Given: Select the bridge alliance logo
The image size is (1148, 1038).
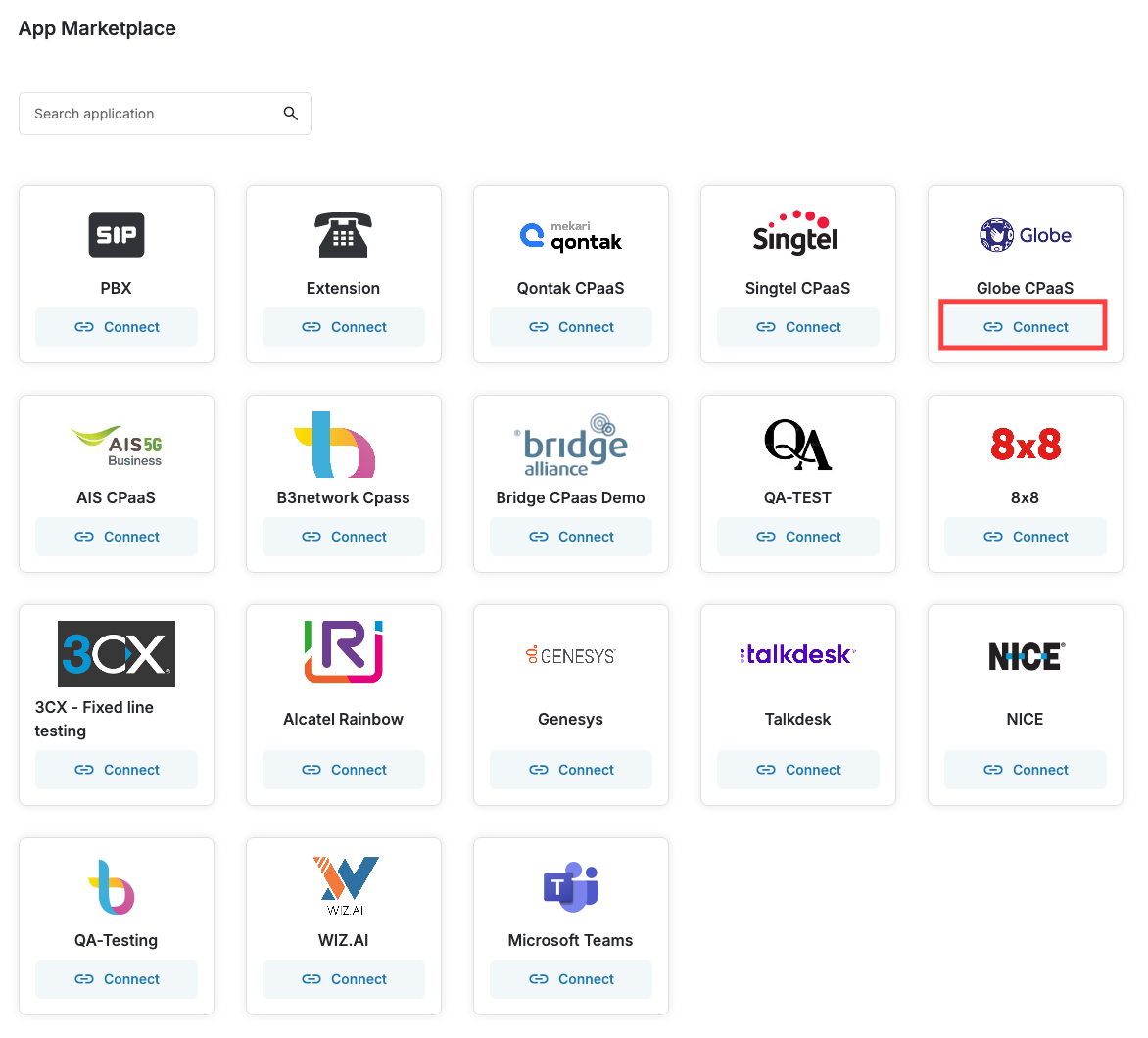Looking at the screenshot, I should coord(570,446).
